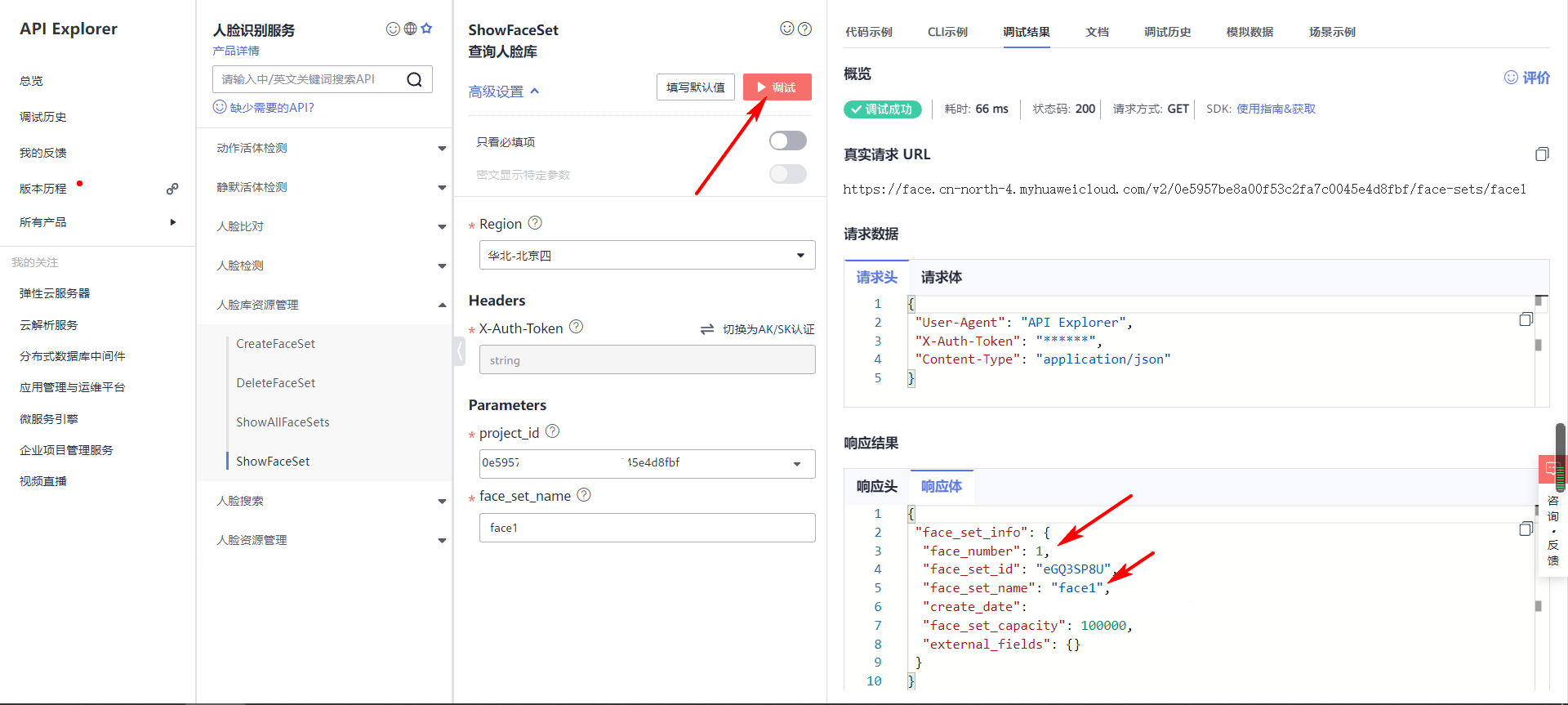The height and width of the screenshot is (705, 1568).
Task: Open 视频直播 in sidebar
Action: point(42,481)
